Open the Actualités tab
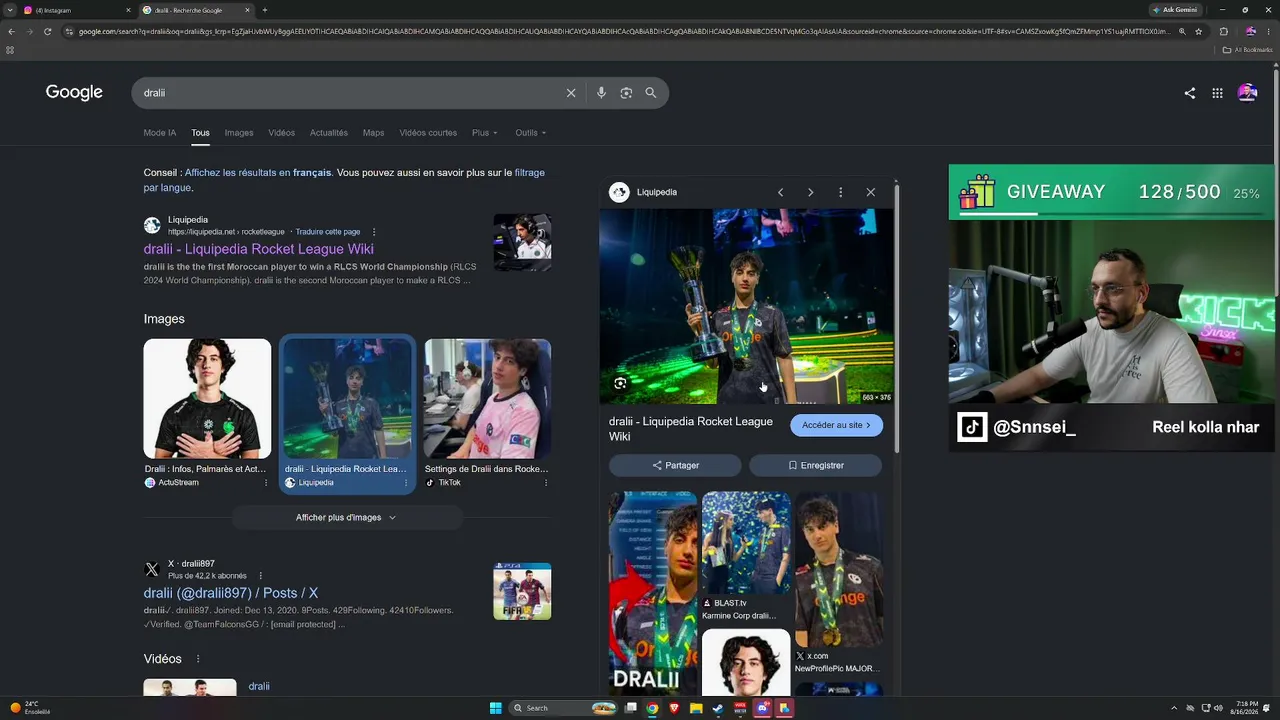1280x720 pixels. [329, 133]
